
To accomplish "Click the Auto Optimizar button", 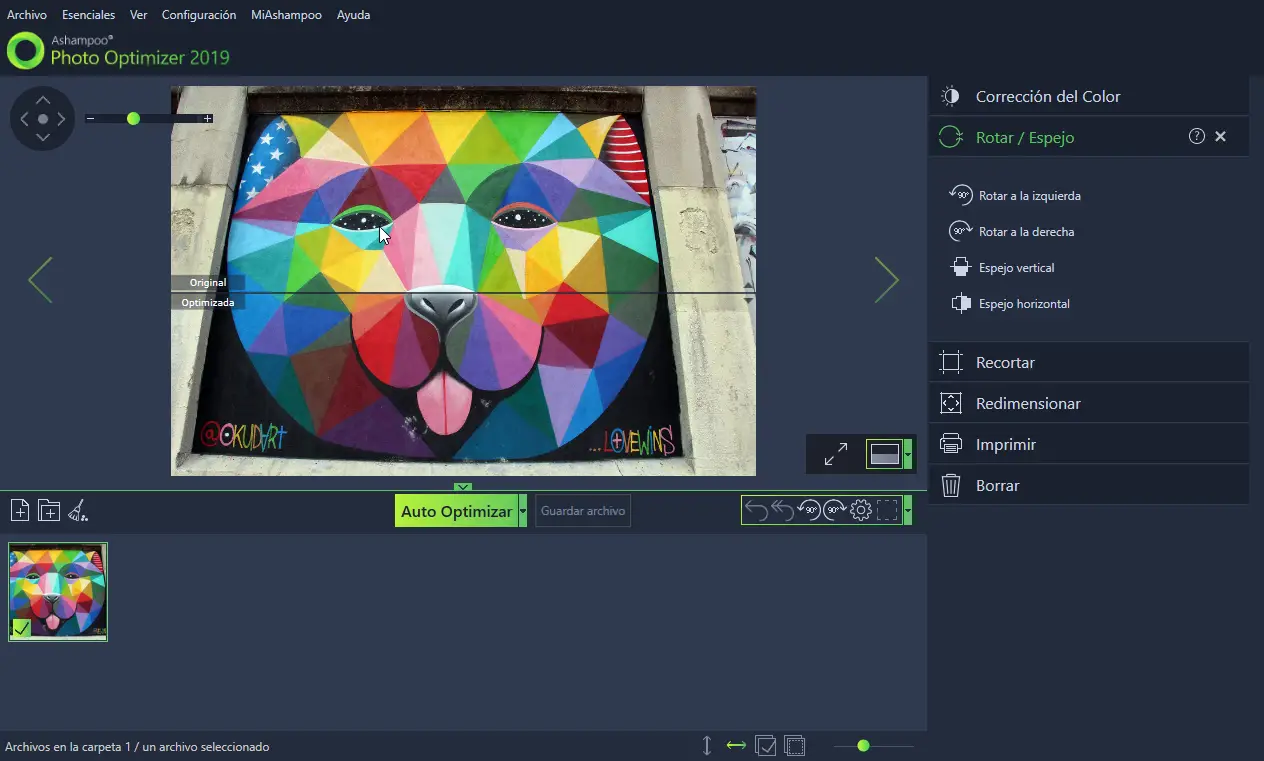I will pos(456,511).
